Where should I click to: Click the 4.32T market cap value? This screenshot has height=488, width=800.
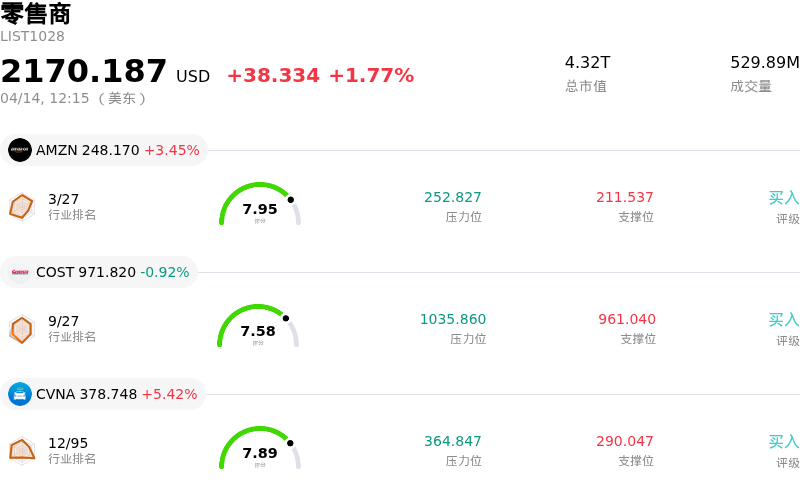pyautogui.click(x=587, y=63)
